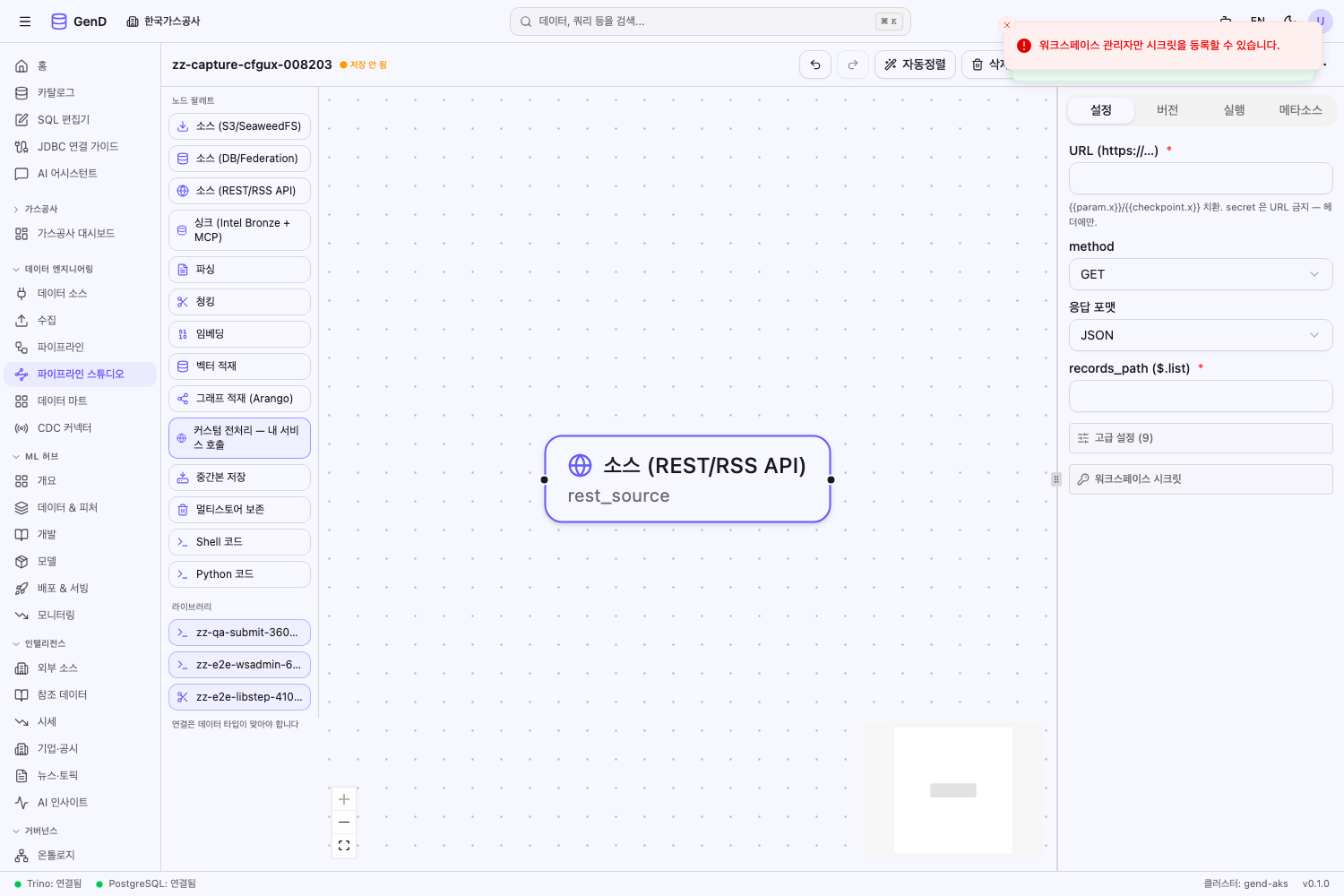Image resolution: width=1344 pixels, height=896 pixels.
Task: Dismiss the workspace secret error toast
Action: point(1007,25)
